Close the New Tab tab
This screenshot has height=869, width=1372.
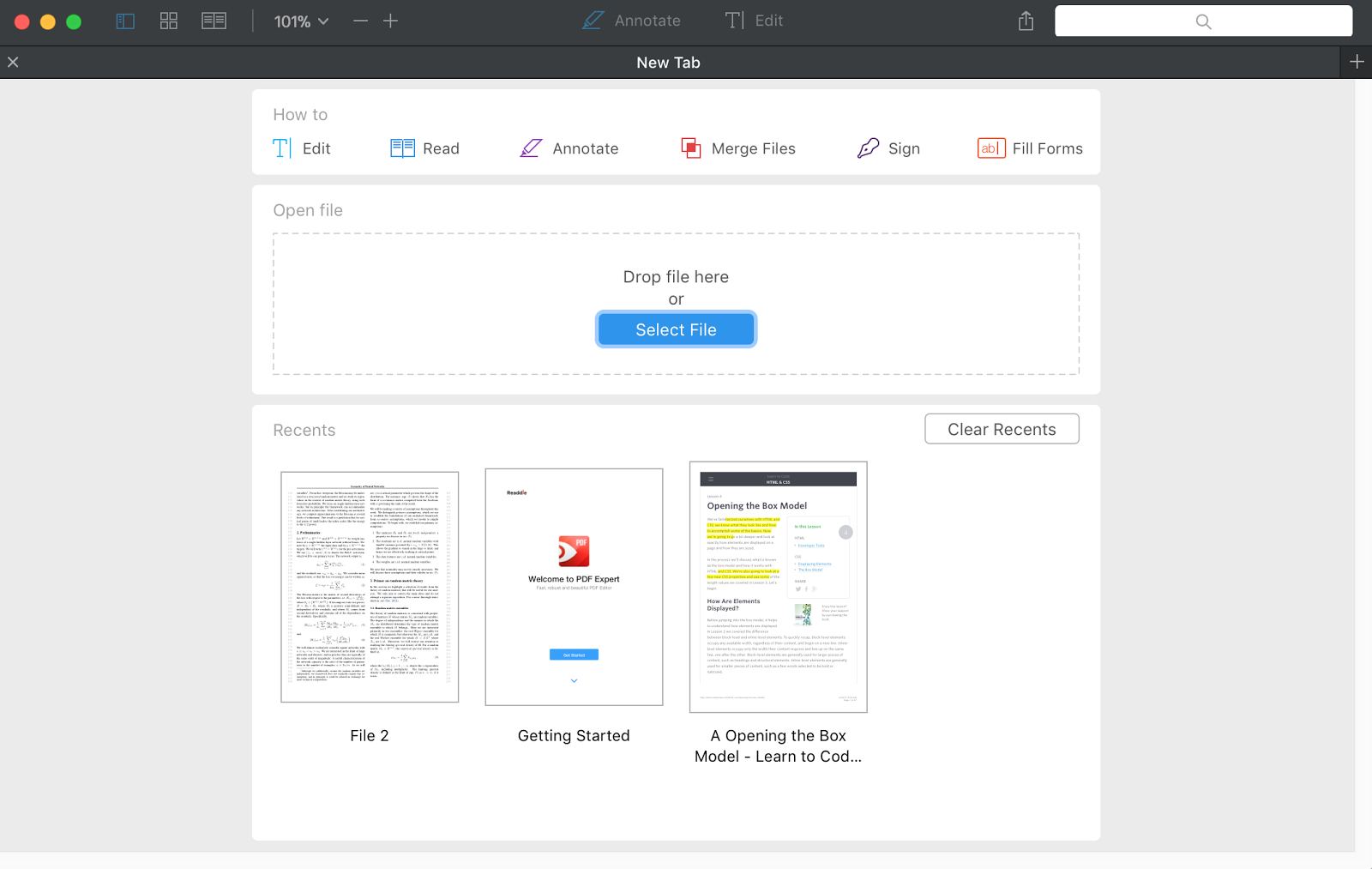13,62
